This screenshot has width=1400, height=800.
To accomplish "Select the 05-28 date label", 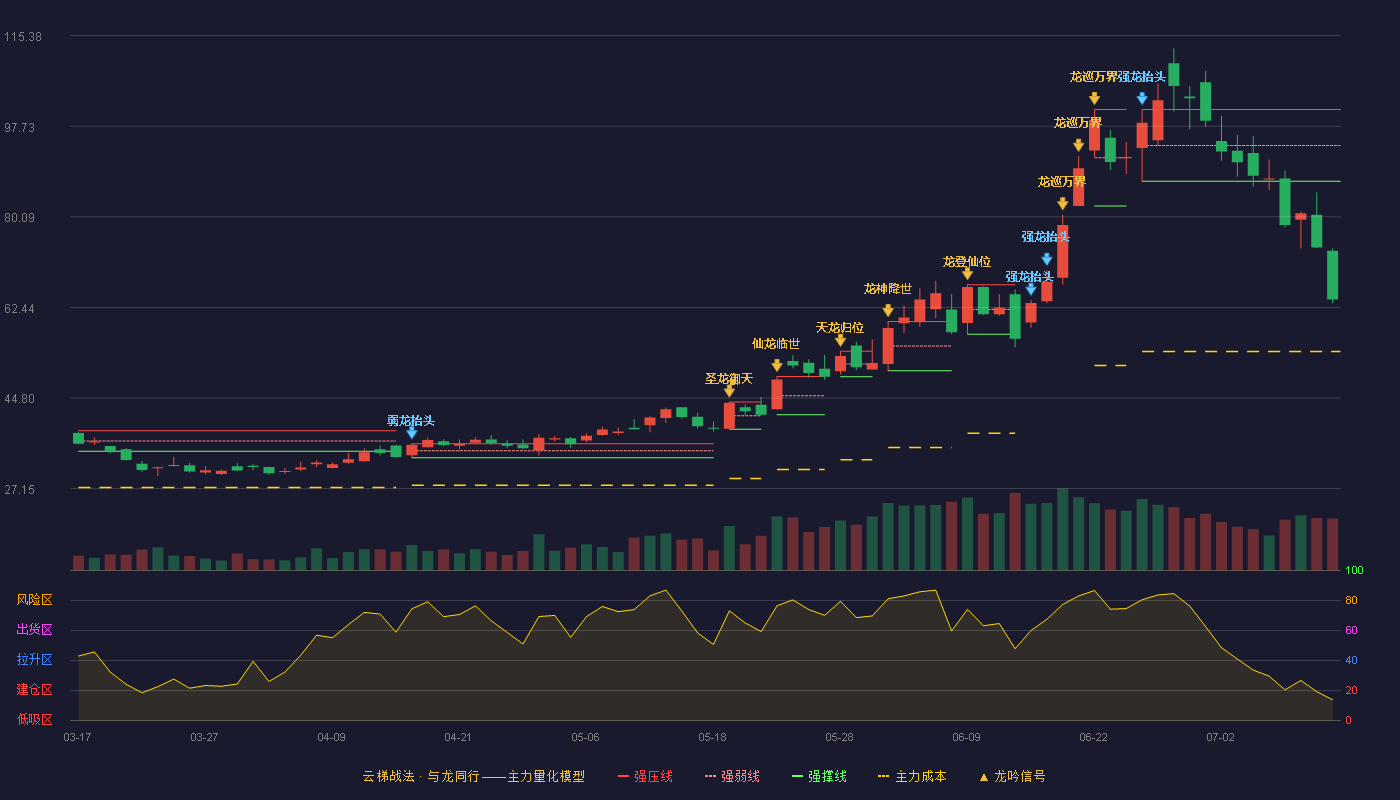I will tap(839, 737).
